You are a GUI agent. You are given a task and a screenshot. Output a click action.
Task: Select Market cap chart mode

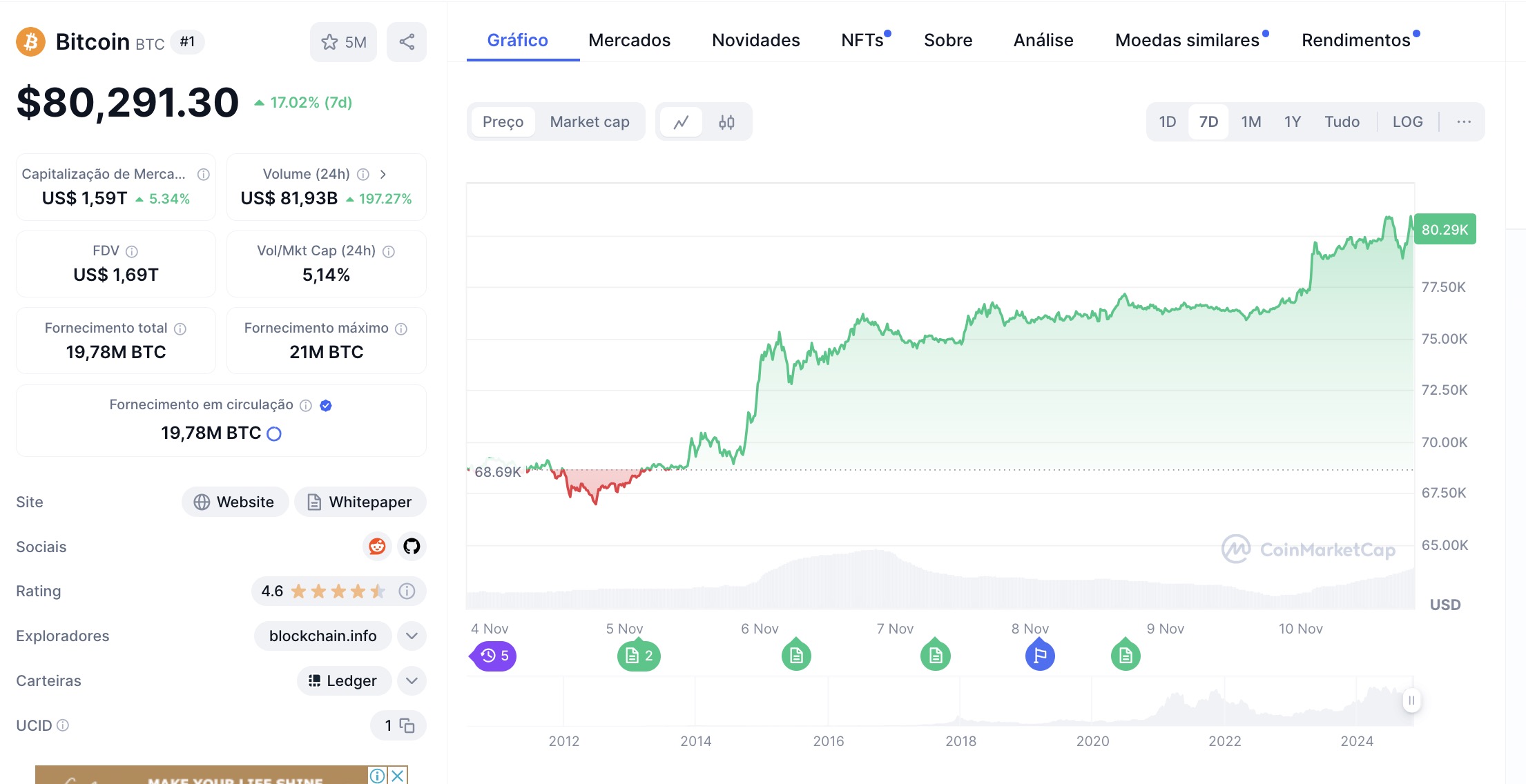tap(590, 122)
